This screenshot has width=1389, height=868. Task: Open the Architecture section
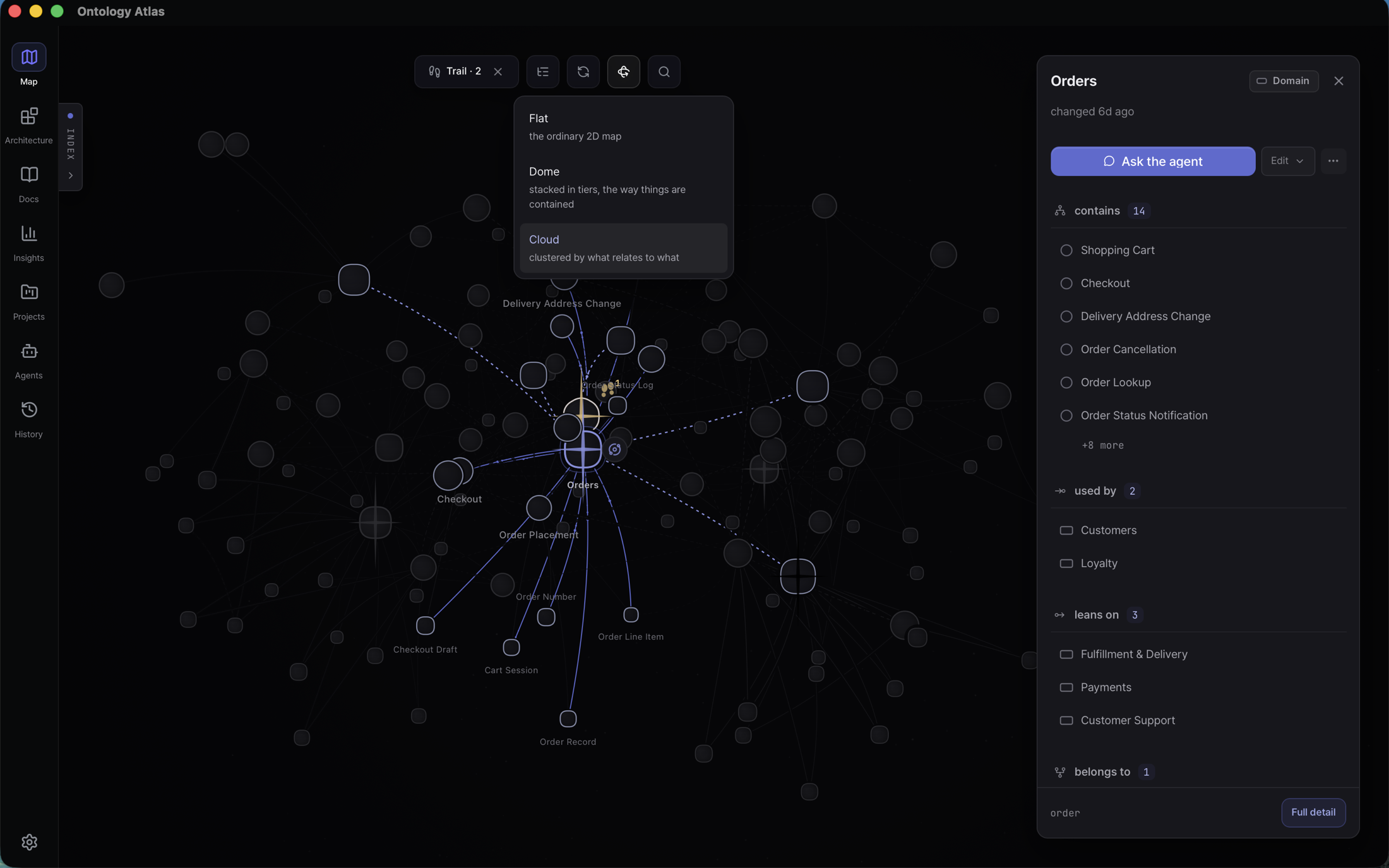point(29,126)
